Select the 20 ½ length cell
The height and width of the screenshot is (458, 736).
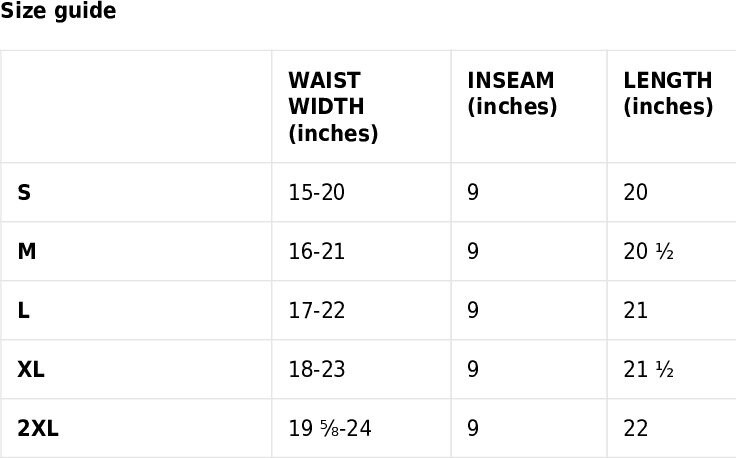pos(672,252)
